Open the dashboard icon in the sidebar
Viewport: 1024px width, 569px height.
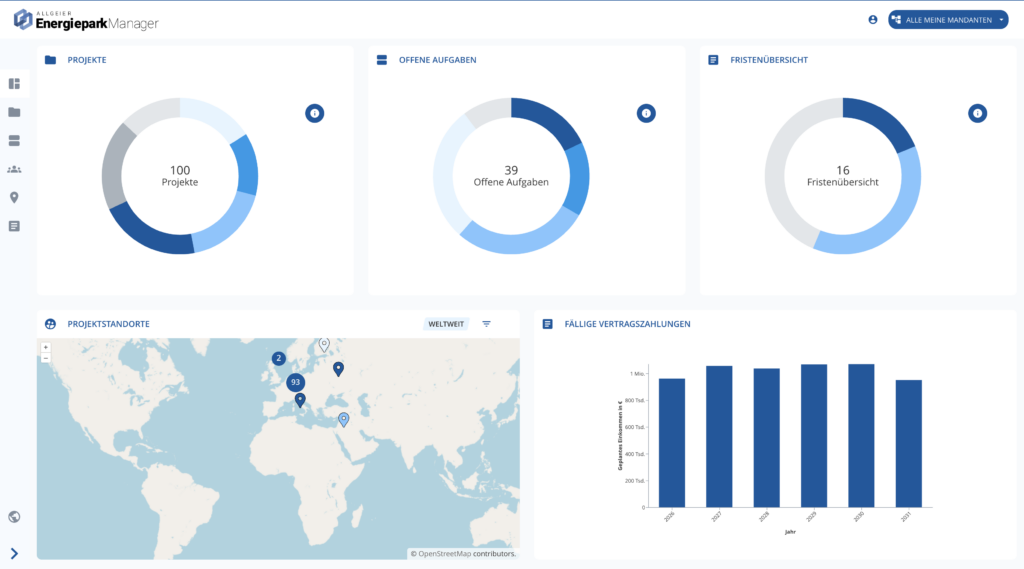click(14, 83)
